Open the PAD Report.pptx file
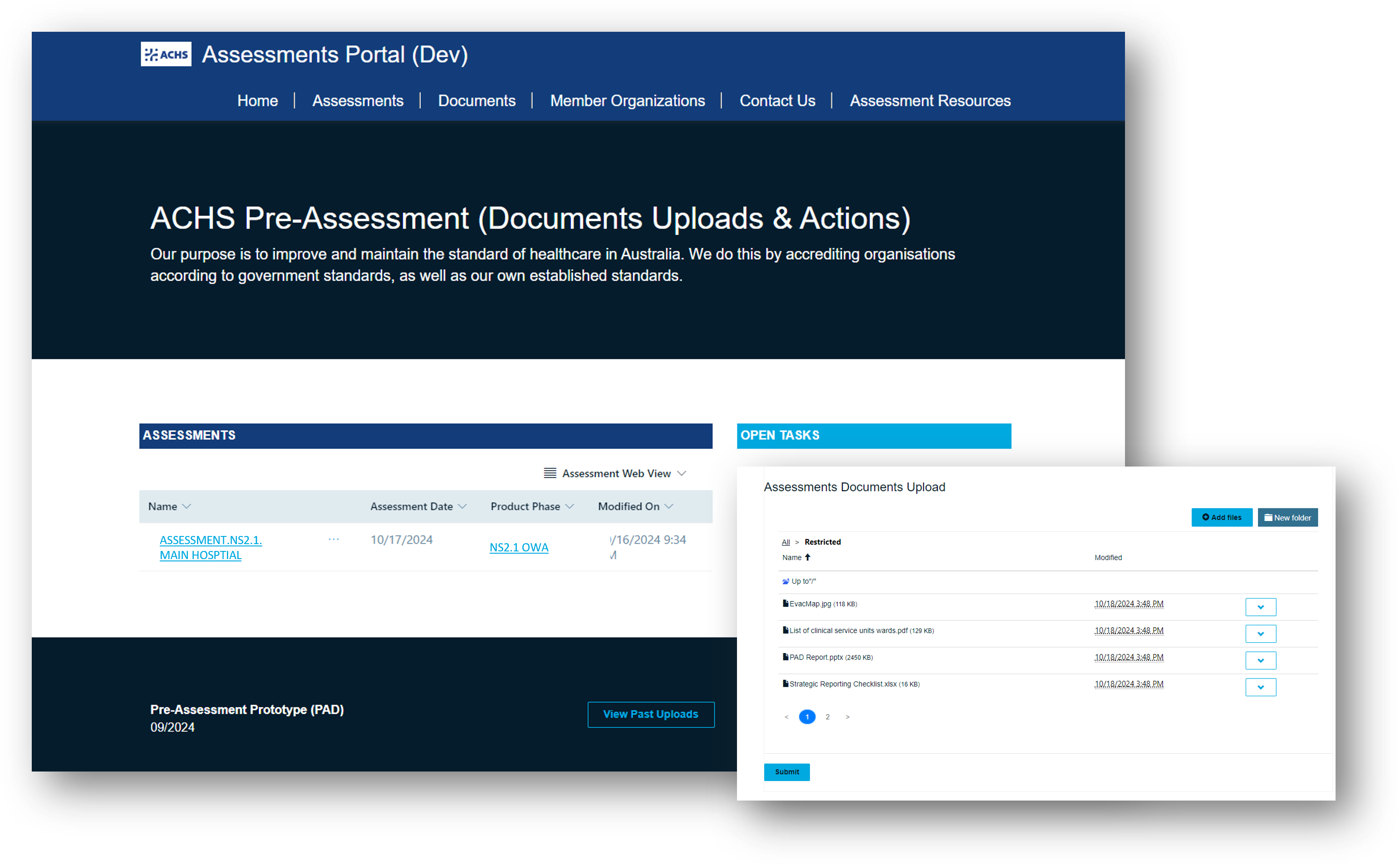This screenshot has height=865, width=1400. coord(816,657)
